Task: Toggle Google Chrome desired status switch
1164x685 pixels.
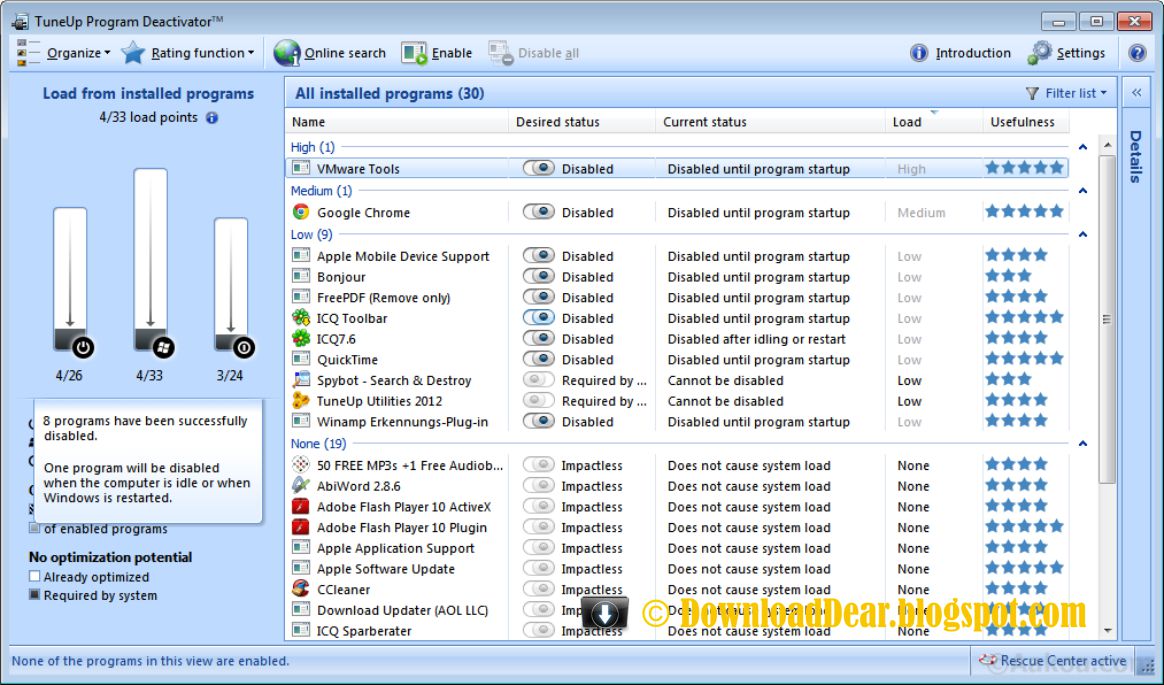Action: point(538,212)
